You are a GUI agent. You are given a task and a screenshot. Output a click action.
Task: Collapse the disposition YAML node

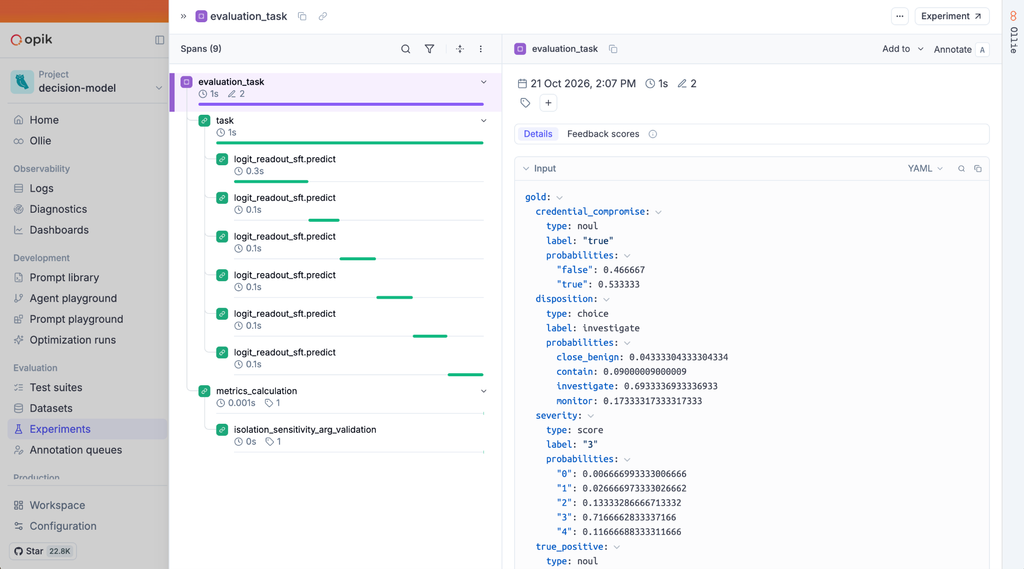coord(606,299)
